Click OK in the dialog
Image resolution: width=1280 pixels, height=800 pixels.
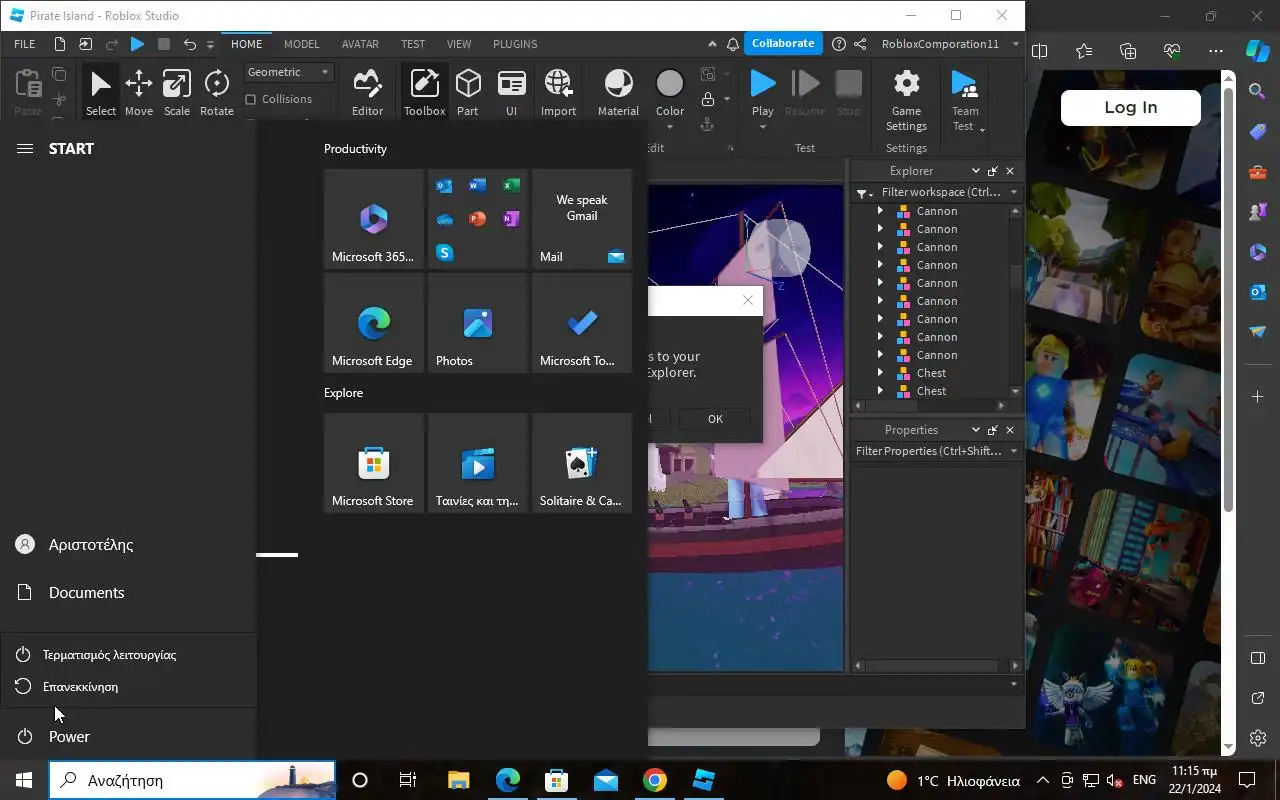pos(715,419)
